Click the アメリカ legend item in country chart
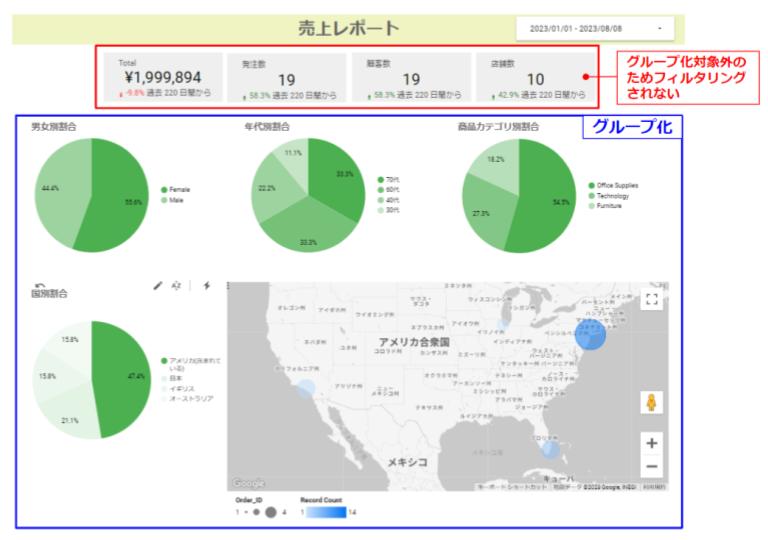This screenshot has width=768, height=540. click(x=191, y=364)
